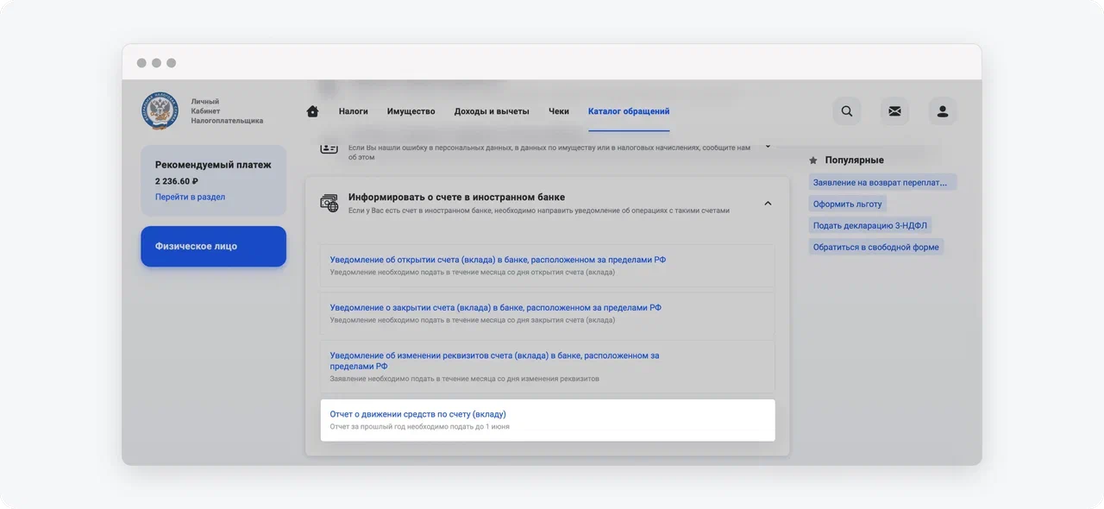Click the home icon in navigation
This screenshot has width=1104, height=509.
(313, 111)
